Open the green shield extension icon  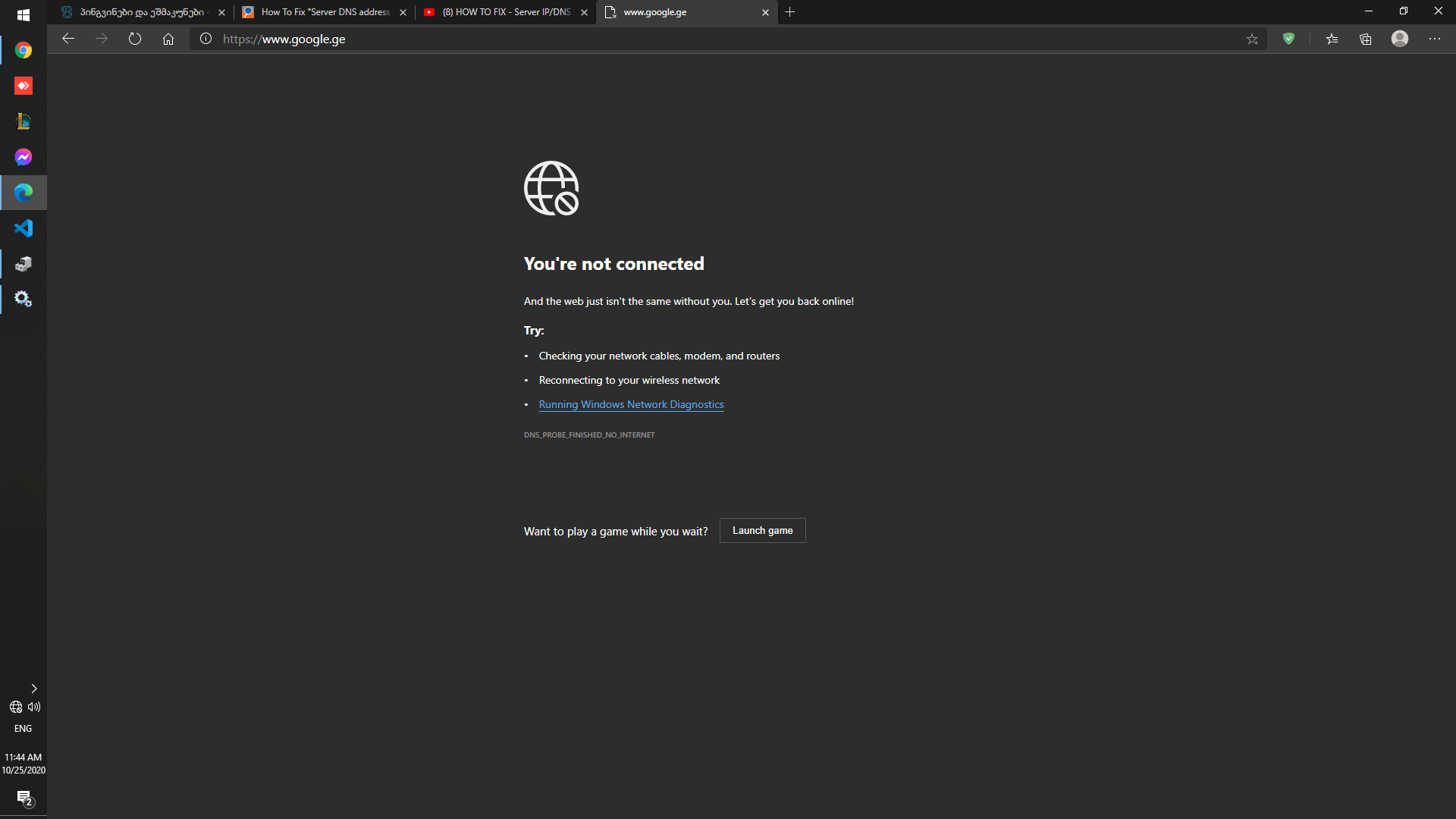coord(1288,39)
